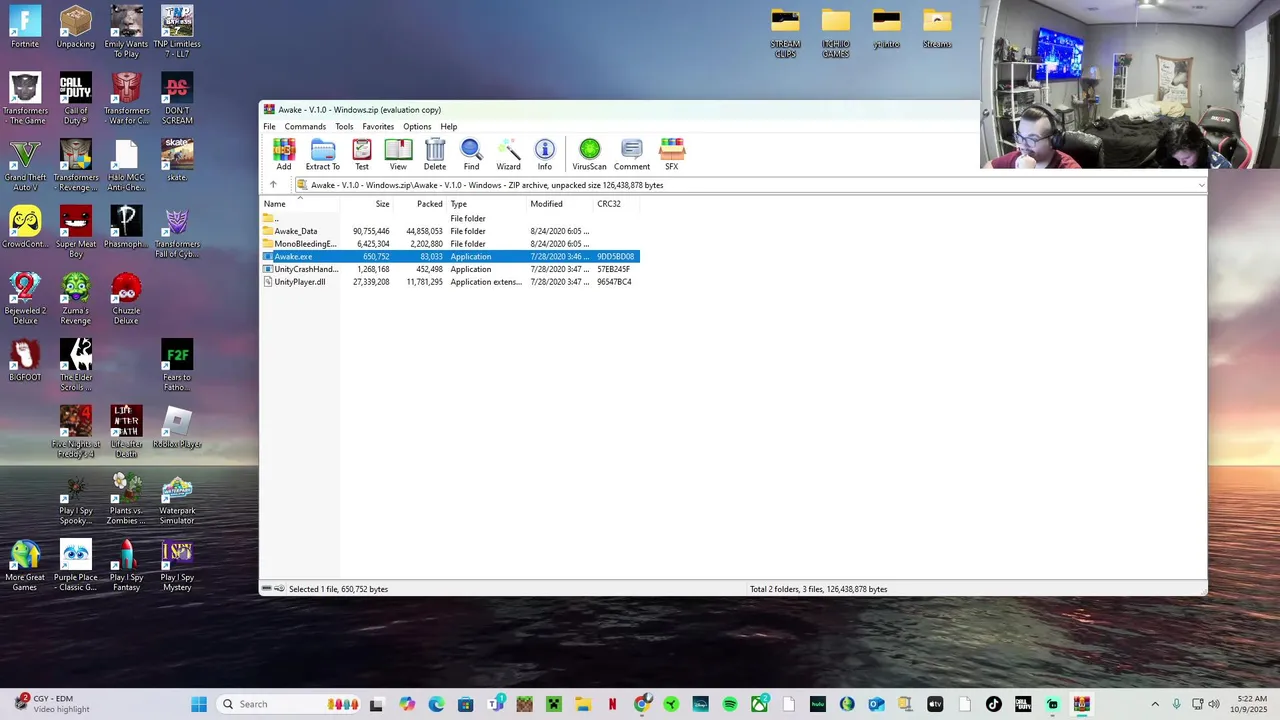Sort files by the Name column header
The height and width of the screenshot is (720, 1280).
point(300,204)
